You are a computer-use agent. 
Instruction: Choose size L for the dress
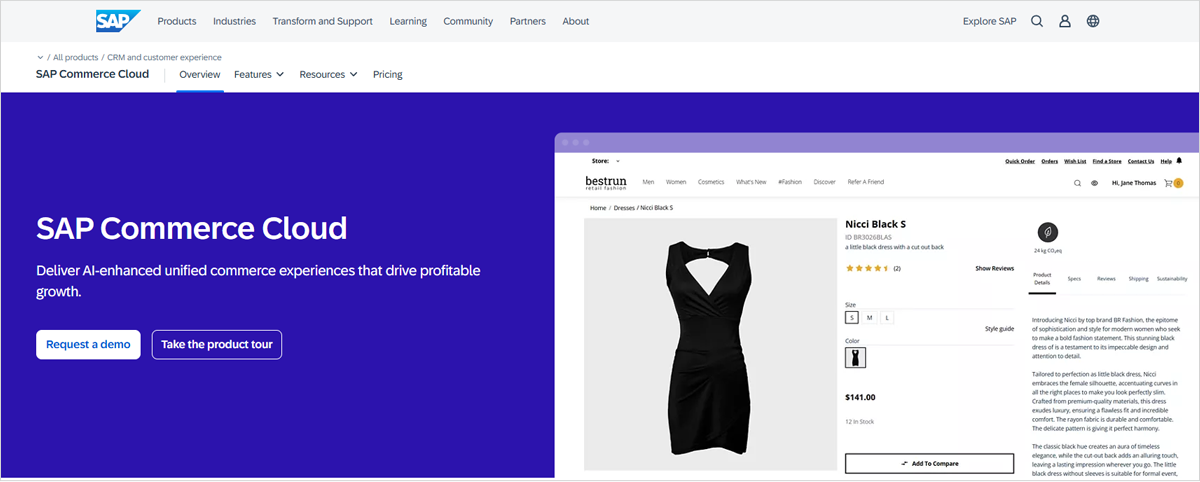(x=888, y=317)
